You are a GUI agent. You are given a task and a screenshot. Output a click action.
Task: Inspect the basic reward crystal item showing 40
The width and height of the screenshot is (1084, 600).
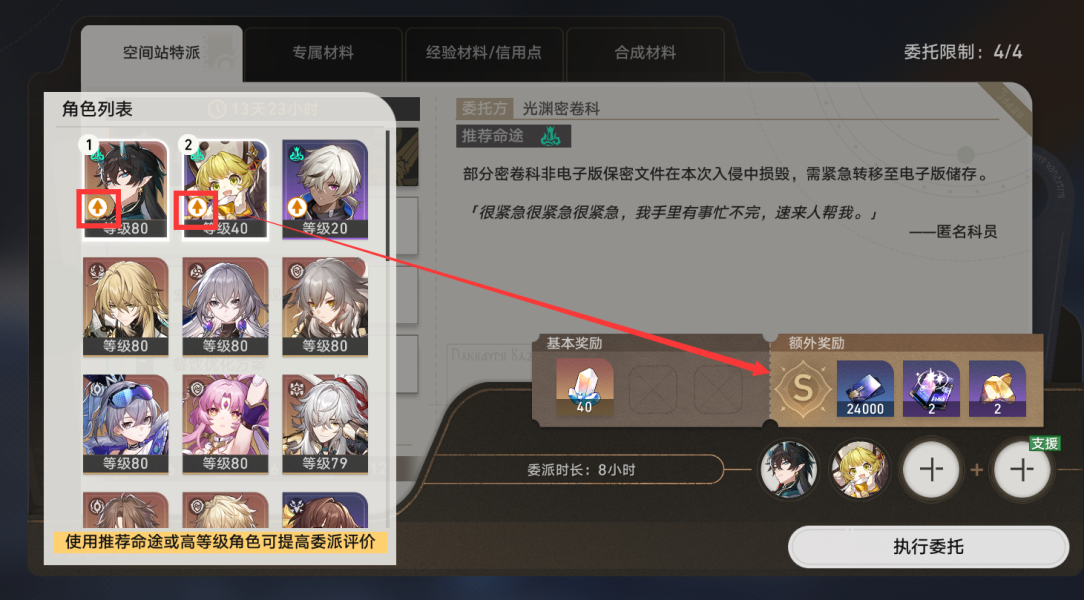click(584, 387)
